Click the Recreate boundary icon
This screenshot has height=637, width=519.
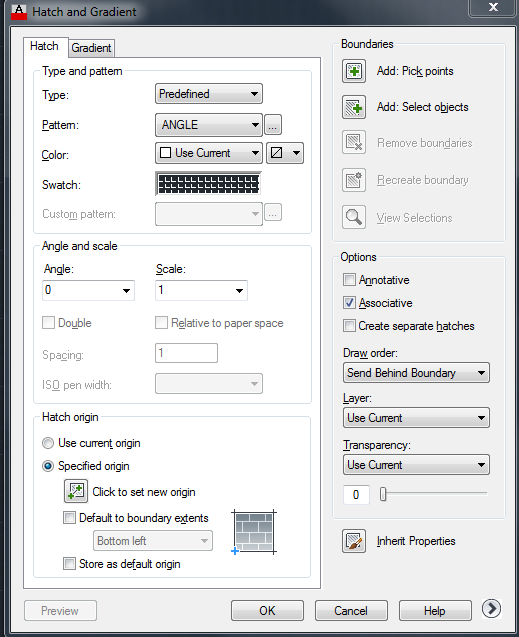(x=354, y=180)
